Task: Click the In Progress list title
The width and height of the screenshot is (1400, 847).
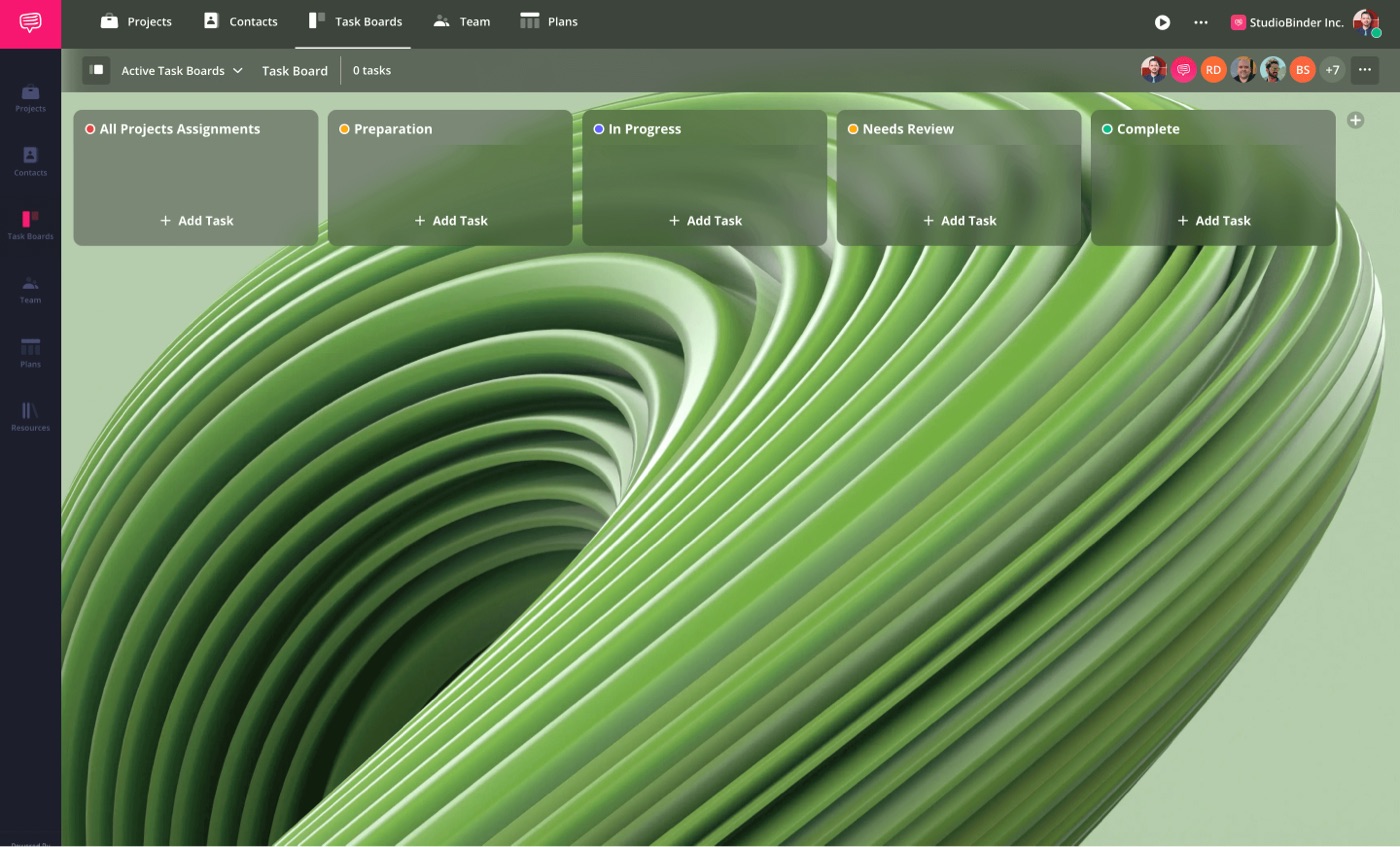Action: 644,129
